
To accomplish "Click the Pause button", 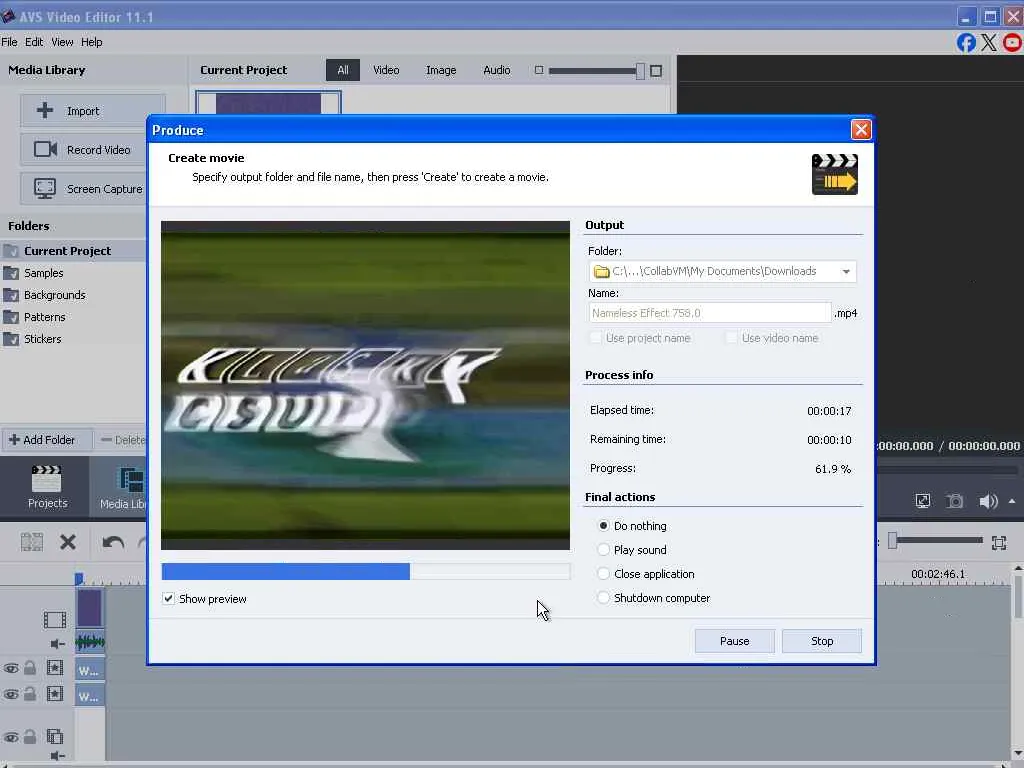I will (735, 641).
